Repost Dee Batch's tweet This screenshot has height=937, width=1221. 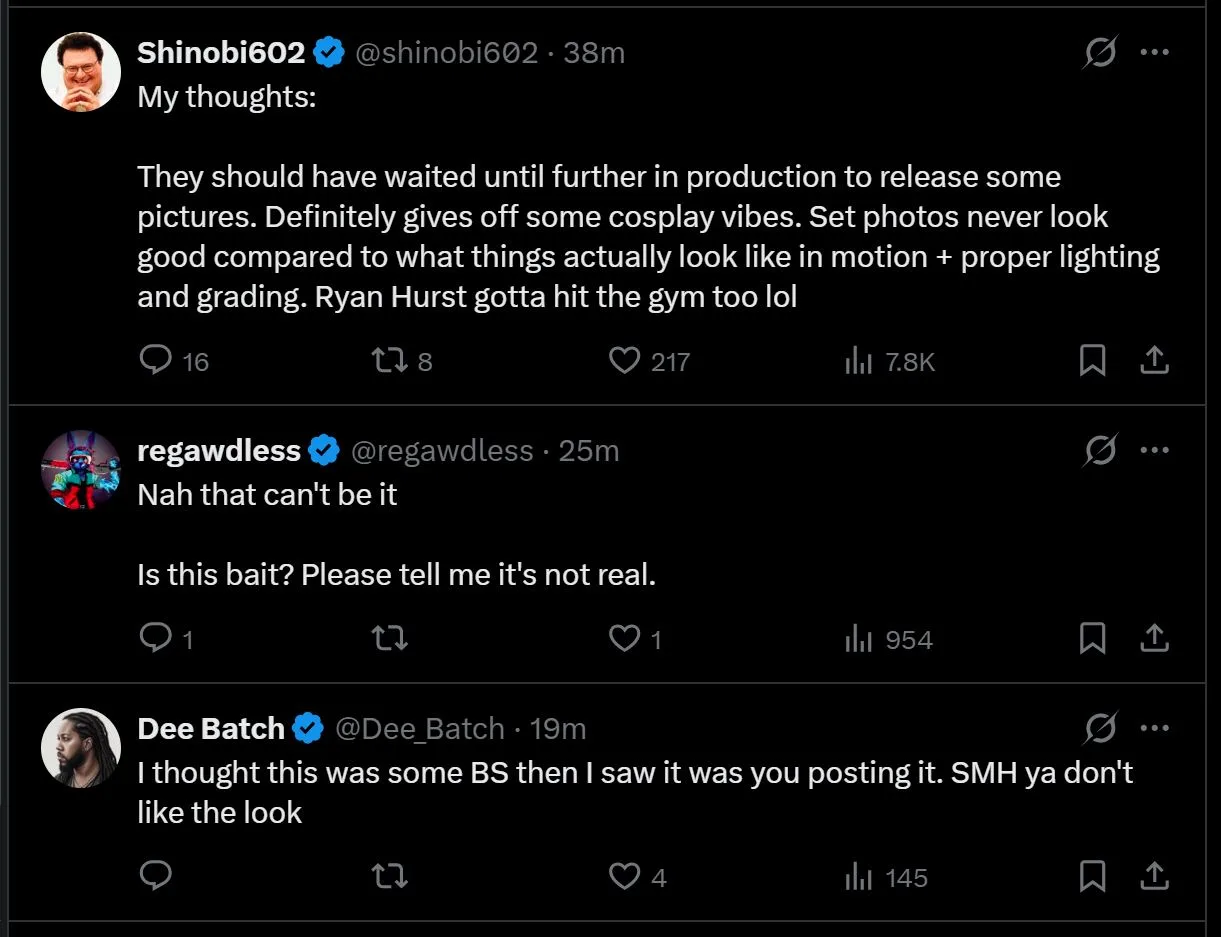[x=389, y=877]
